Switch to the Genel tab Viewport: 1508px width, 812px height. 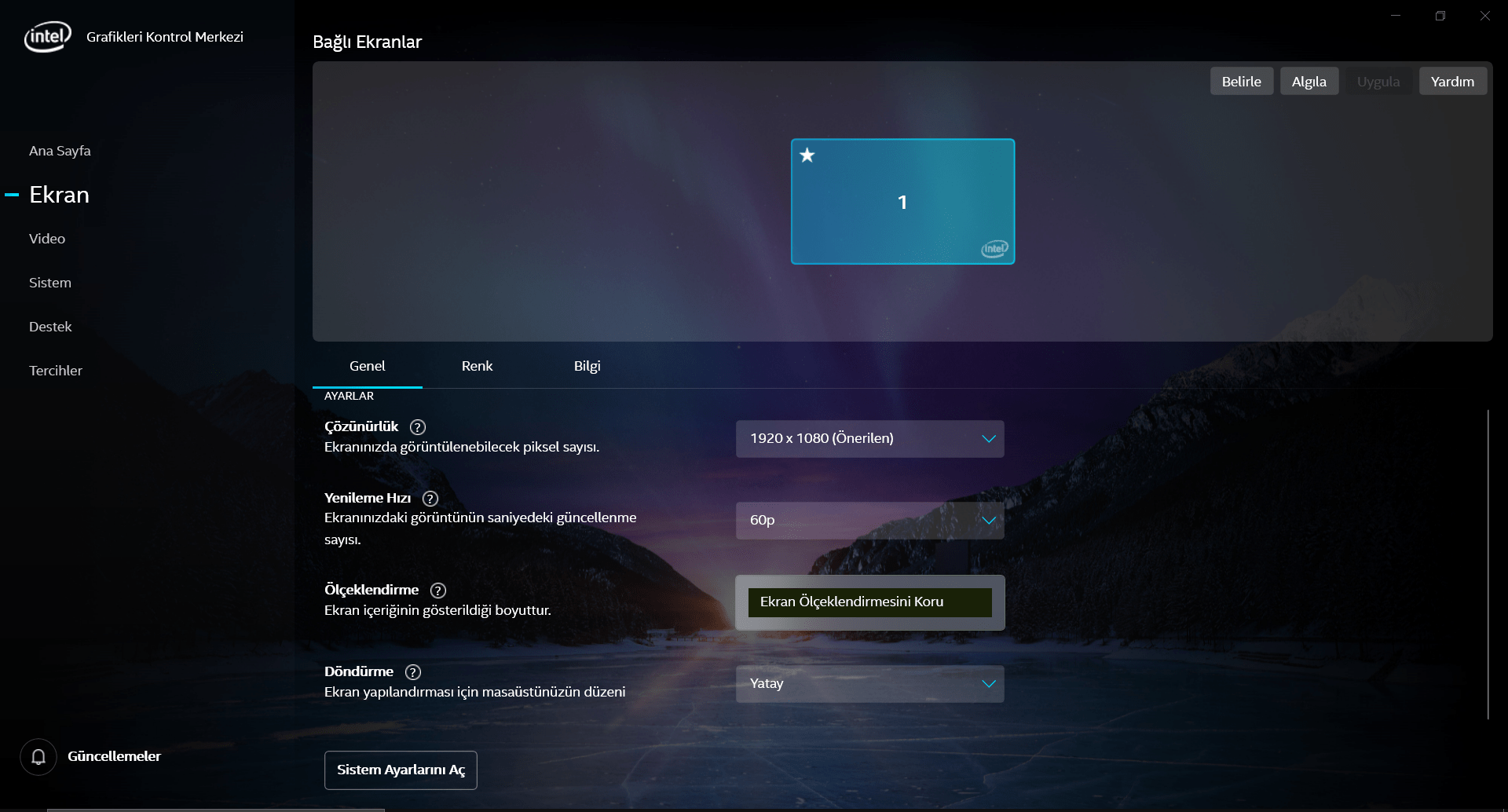click(x=368, y=366)
